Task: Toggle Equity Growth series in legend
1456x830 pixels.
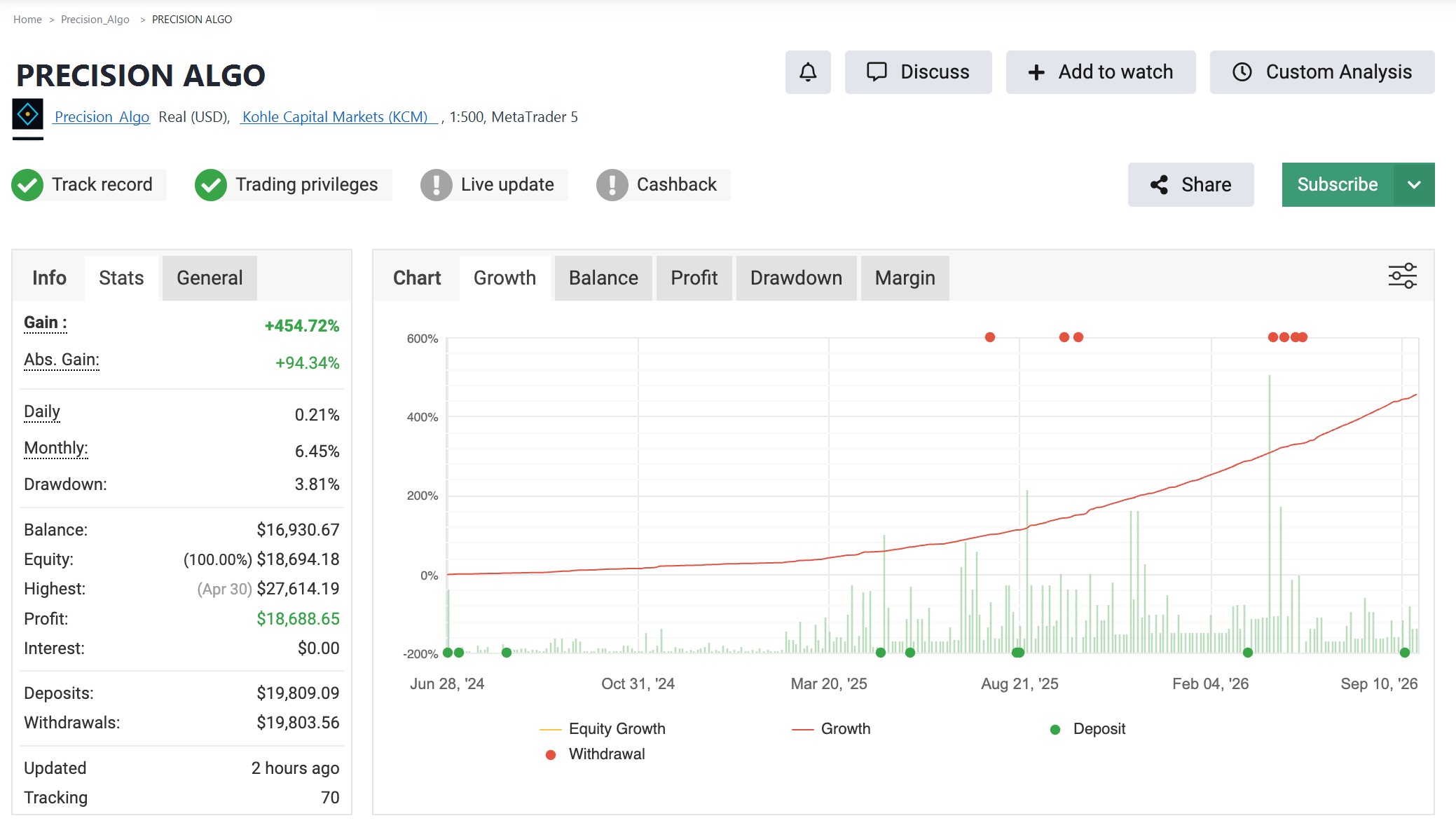Action: [603, 729]
